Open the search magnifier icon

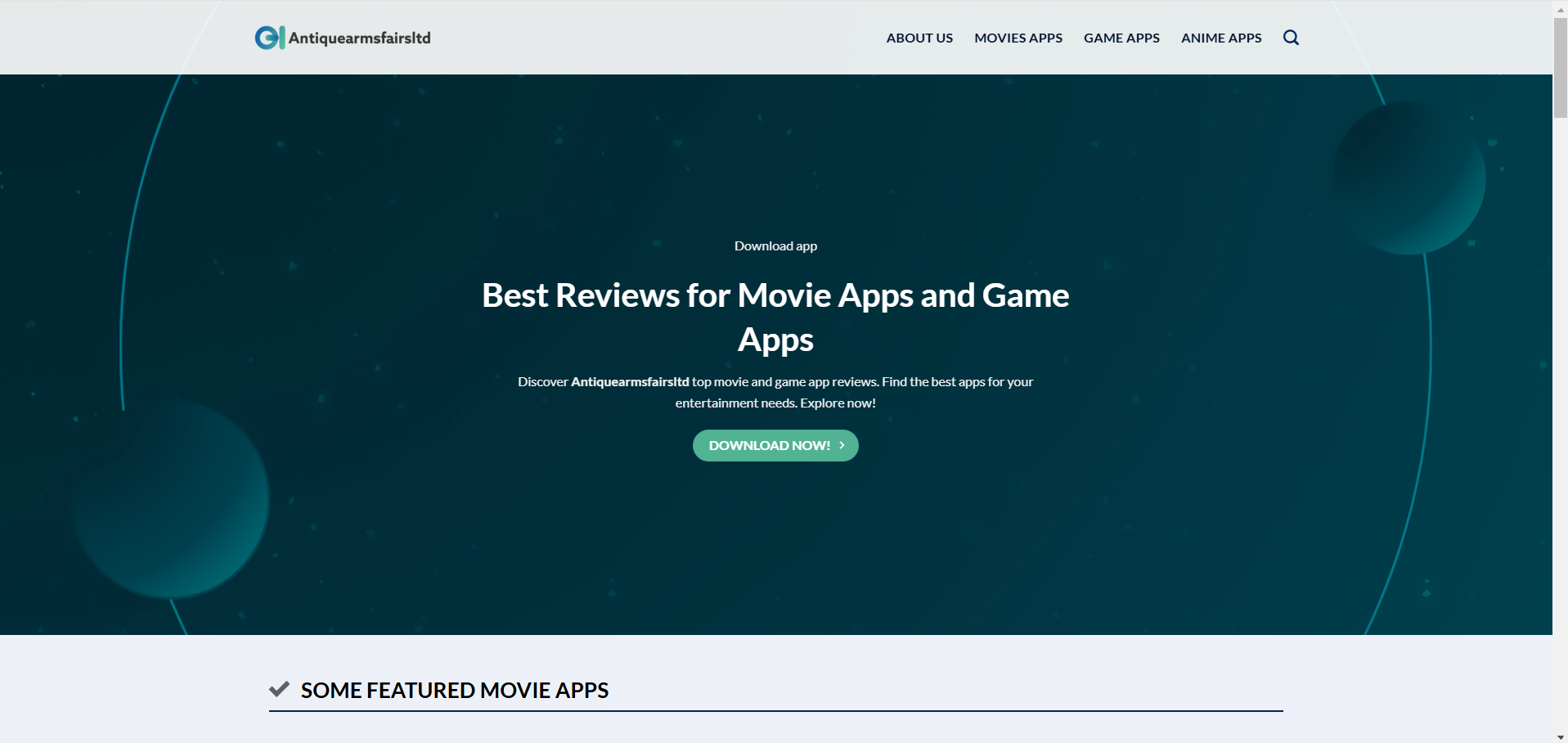pyautogui.click(x=1291, y=38)
